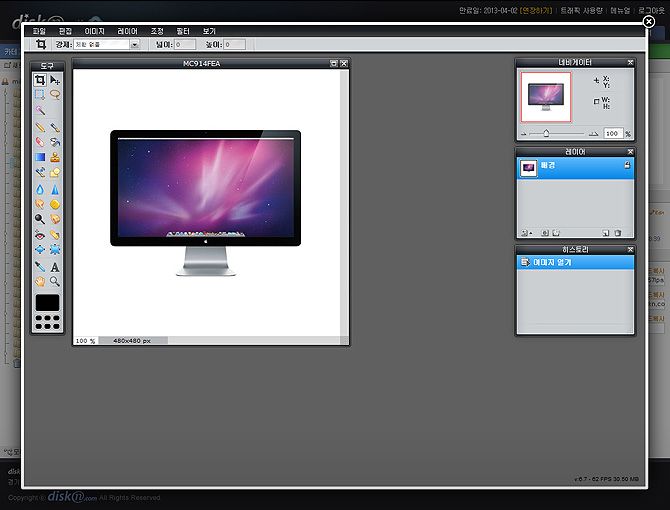Click the crop icon in options bar
670x510 pixels.
pyautogui.click(x=41, y=44)
